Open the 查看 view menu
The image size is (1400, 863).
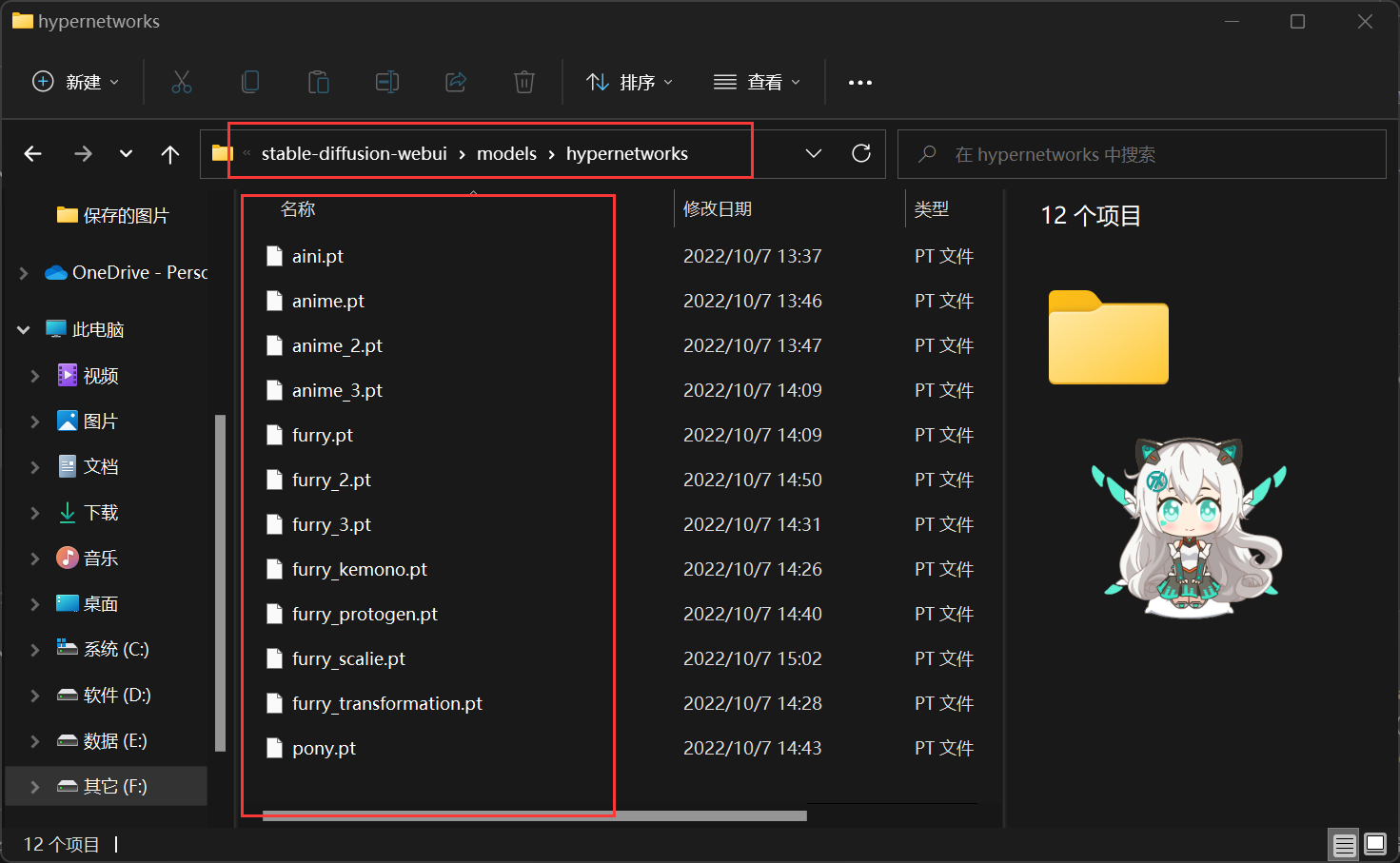pos(758,83)
